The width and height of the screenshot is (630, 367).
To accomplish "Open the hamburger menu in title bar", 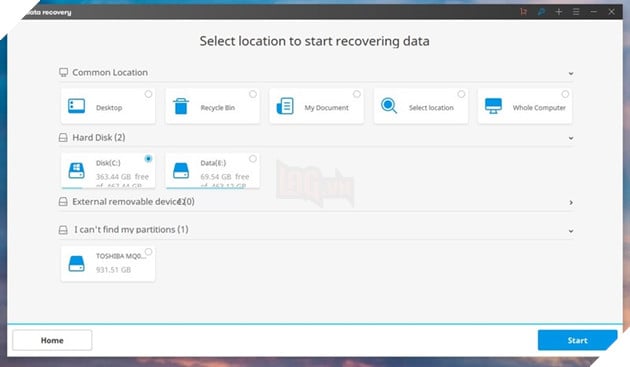I will coord(576,12).
